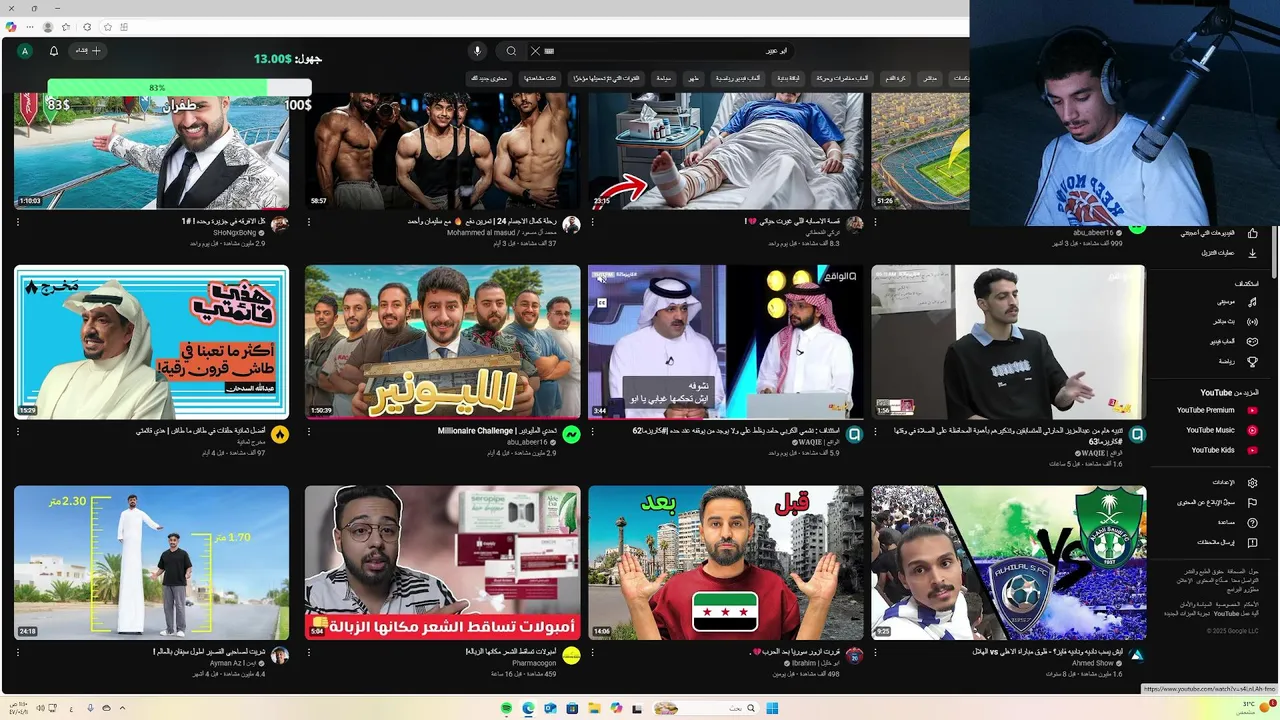Open Edge Copilot icon in the browser toolbar
Screen dimensions: 1280x720
[11, 27]
